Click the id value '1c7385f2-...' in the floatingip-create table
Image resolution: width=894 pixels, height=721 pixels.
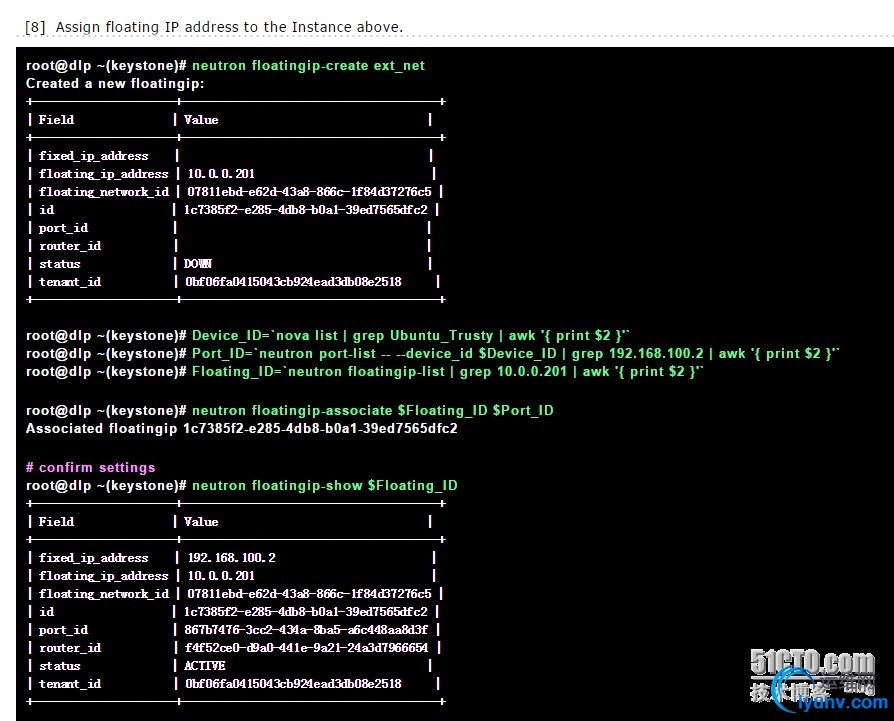point(305,210)
